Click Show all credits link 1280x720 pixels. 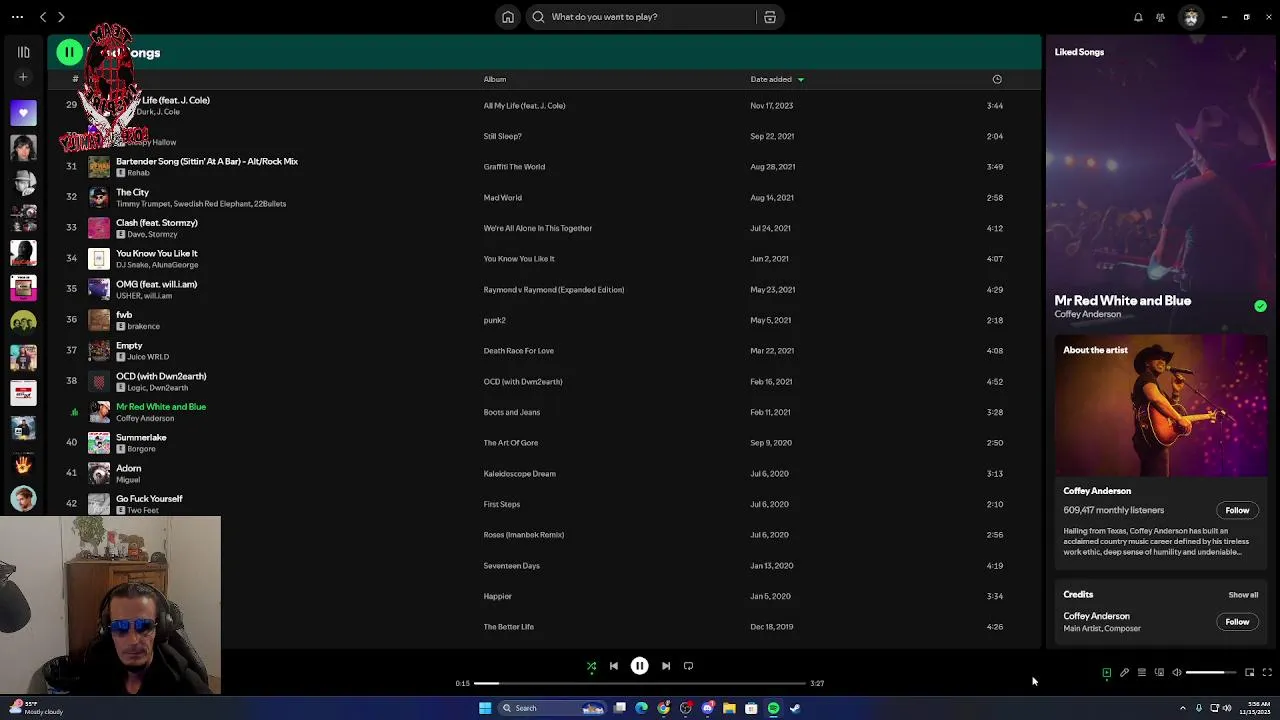tap(1243, 595)
